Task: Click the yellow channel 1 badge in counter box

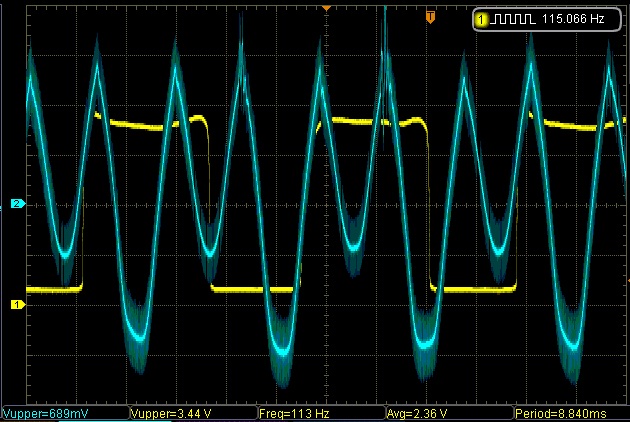Action: 481,19
